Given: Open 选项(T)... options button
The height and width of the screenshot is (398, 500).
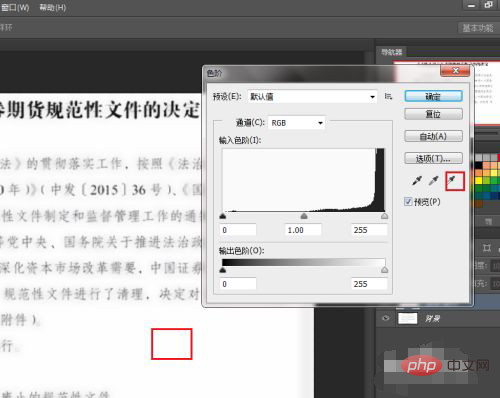Looking at the screenshot, I should coord(433,158).
